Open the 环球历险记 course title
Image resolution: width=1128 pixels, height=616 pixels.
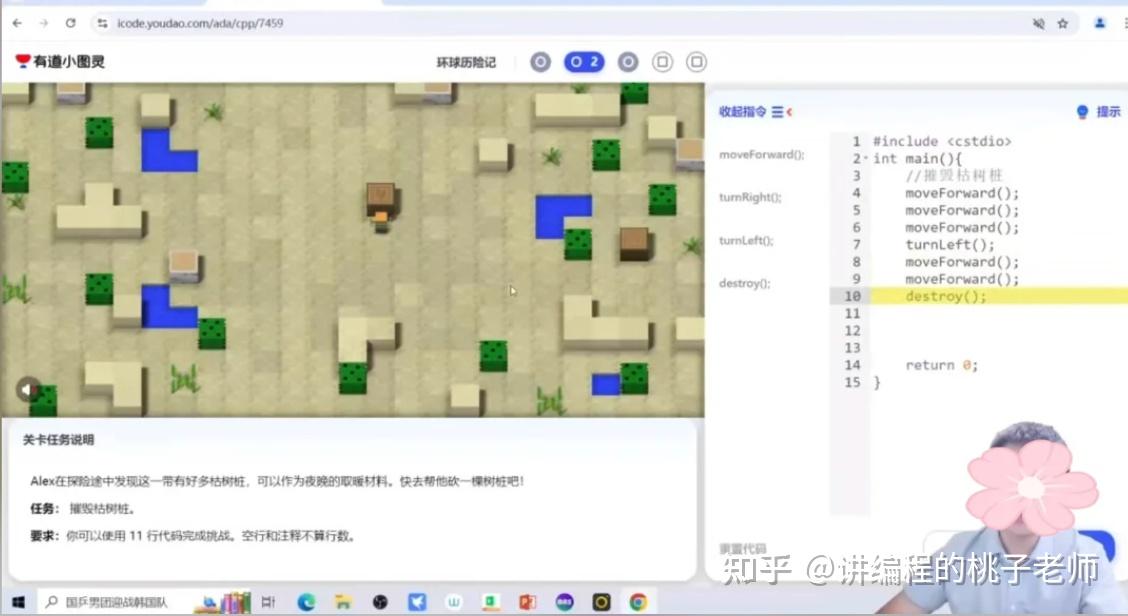click(466, 63)
